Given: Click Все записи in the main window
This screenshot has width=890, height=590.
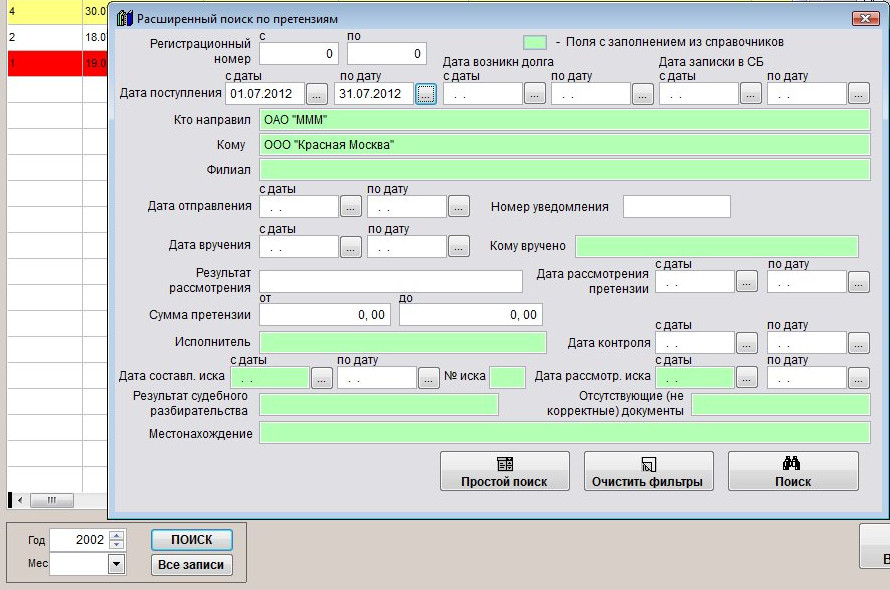Looking at the screenshot, I should 192,565.
